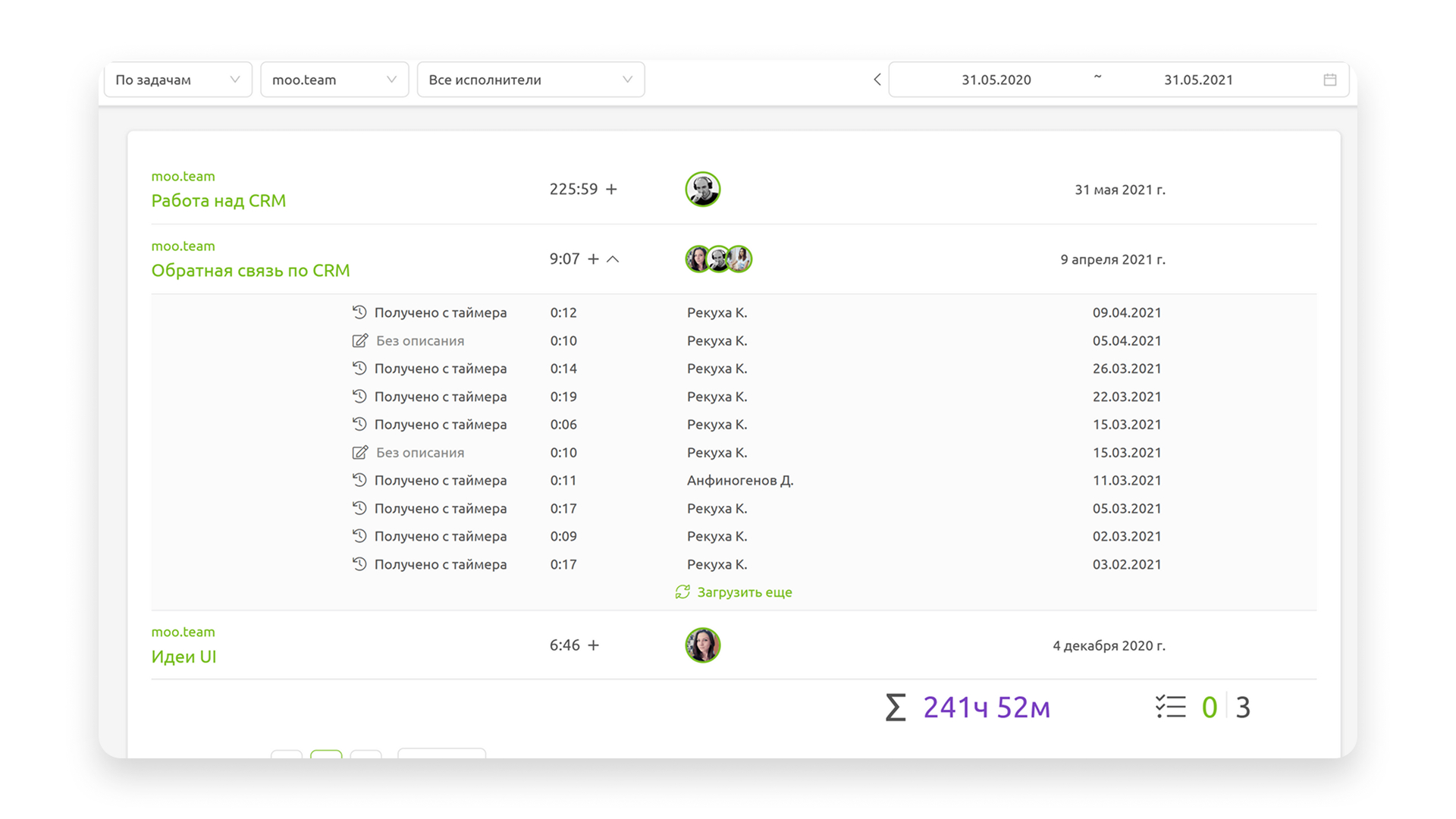The width and height of the screenshot is (1456, 819).
Task: Click the task checklist icon near totals
Action: coord(1170,707)
